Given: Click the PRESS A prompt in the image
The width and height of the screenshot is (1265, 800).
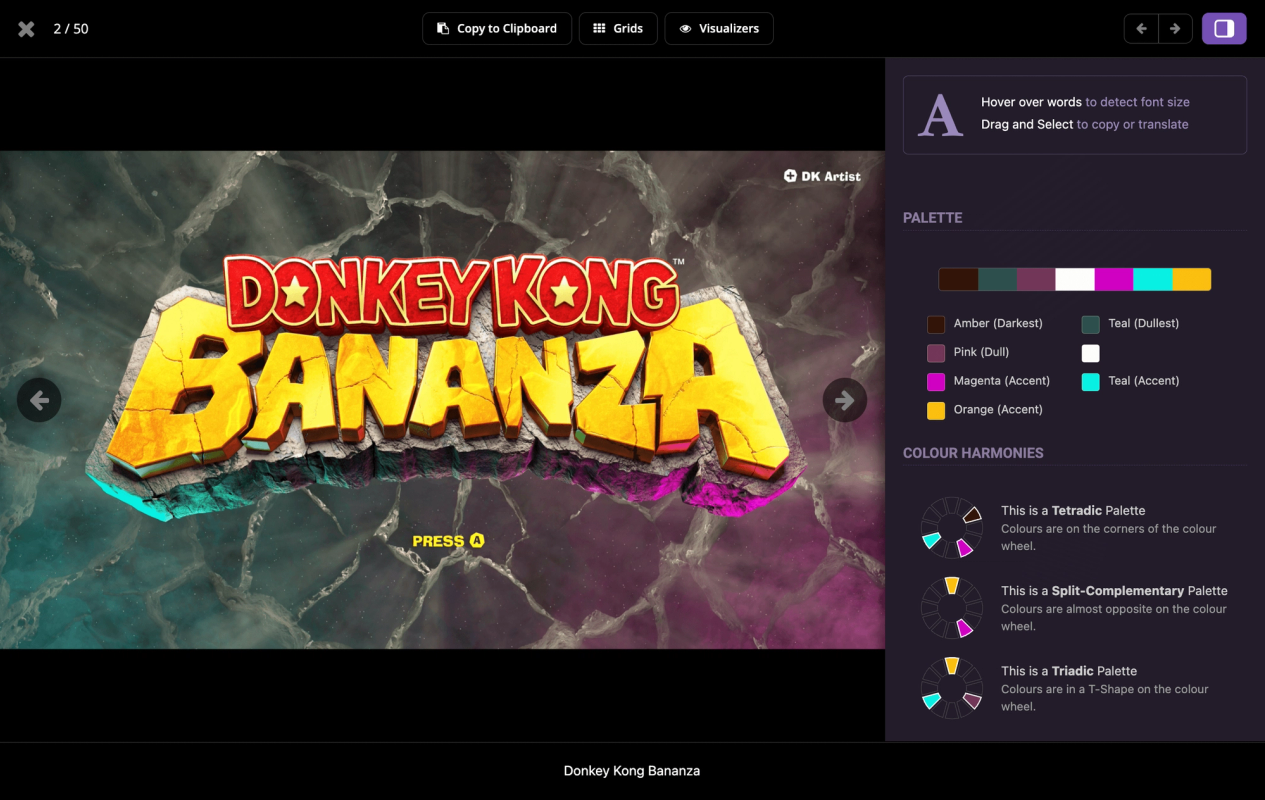Looking at the screenshot, I should click(448, 541).
